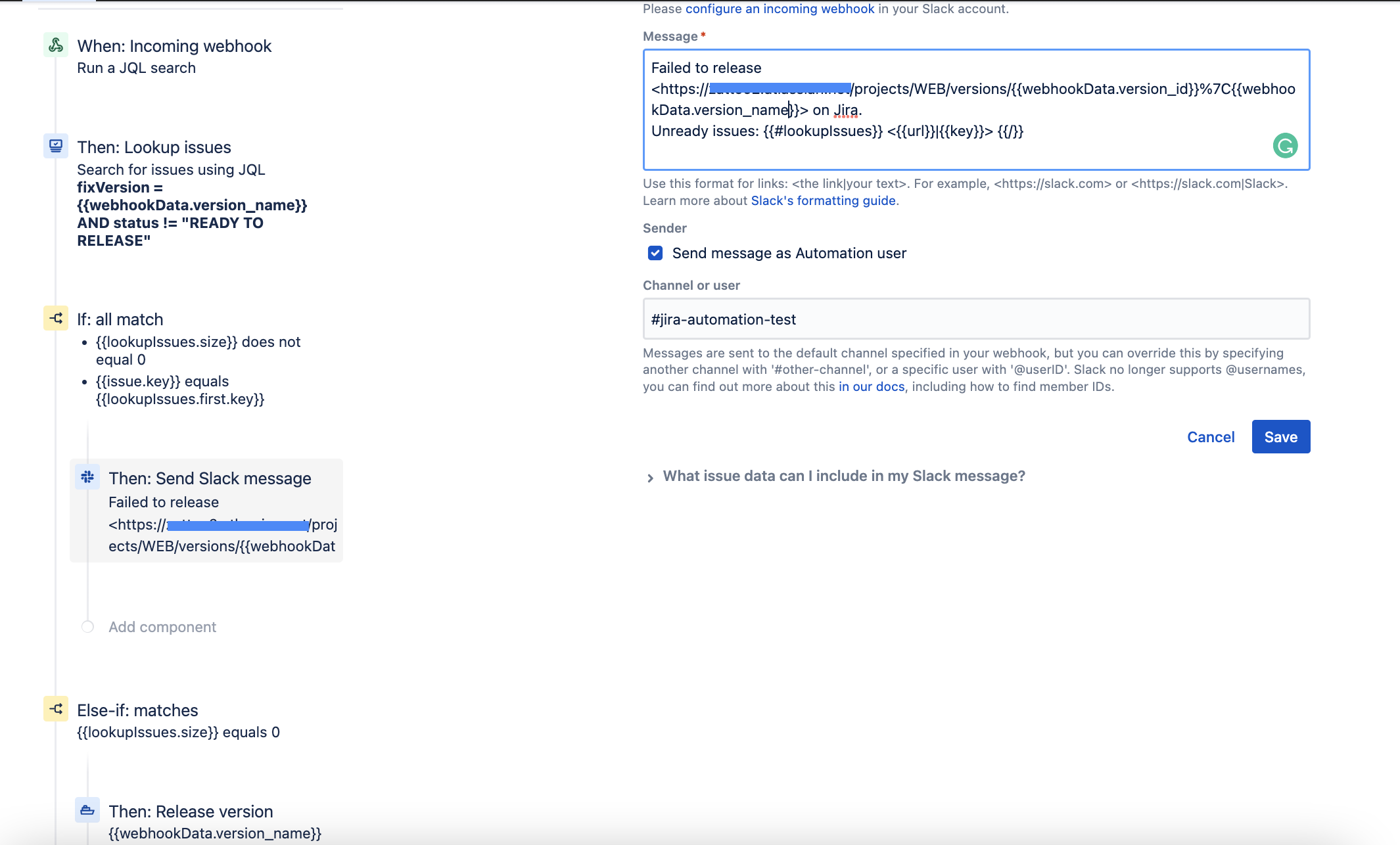Save the Slack message configuration
The image size is (1400, 845).
pyautogui.click(x=1280, y=436)
